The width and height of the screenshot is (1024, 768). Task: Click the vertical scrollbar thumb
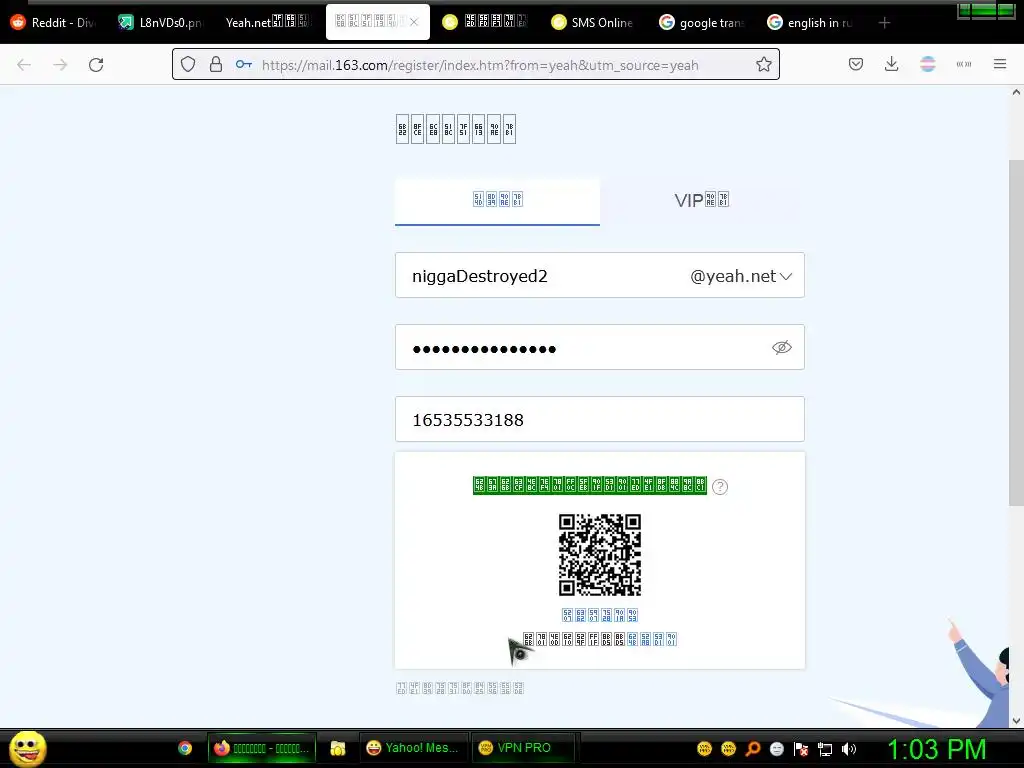[x=1016, y=333]
